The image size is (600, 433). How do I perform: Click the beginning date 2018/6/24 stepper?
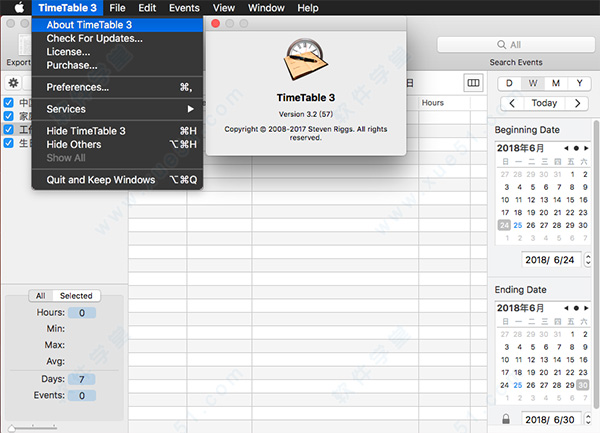coord(587,260)
